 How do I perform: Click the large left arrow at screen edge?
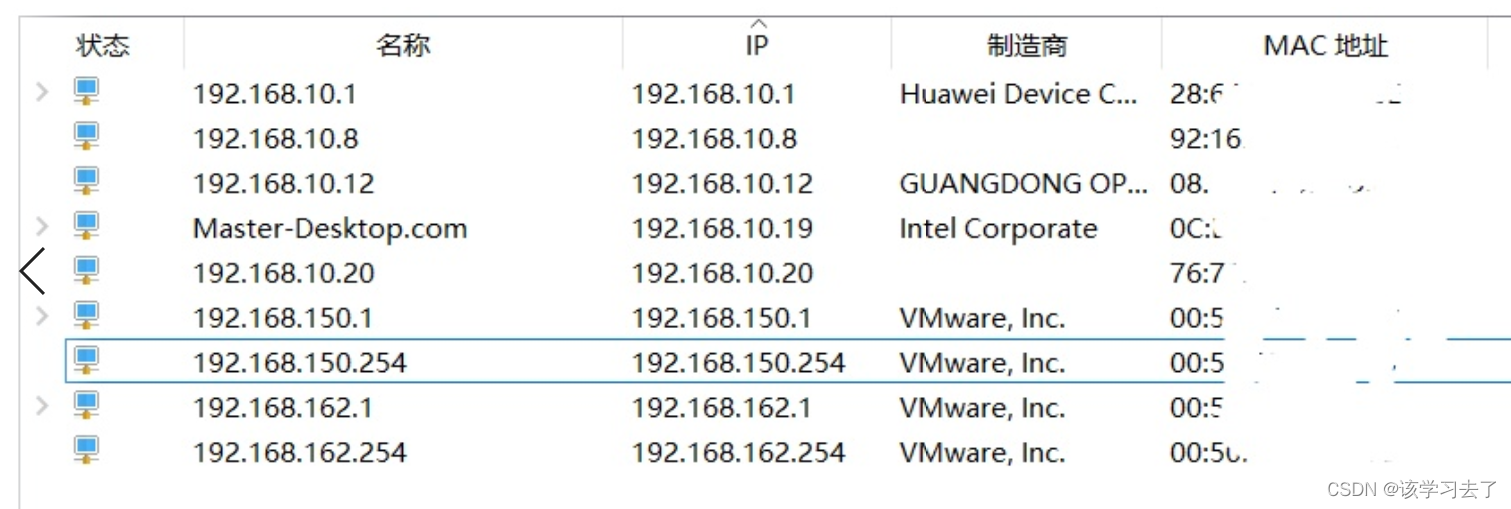coord(33,271)
